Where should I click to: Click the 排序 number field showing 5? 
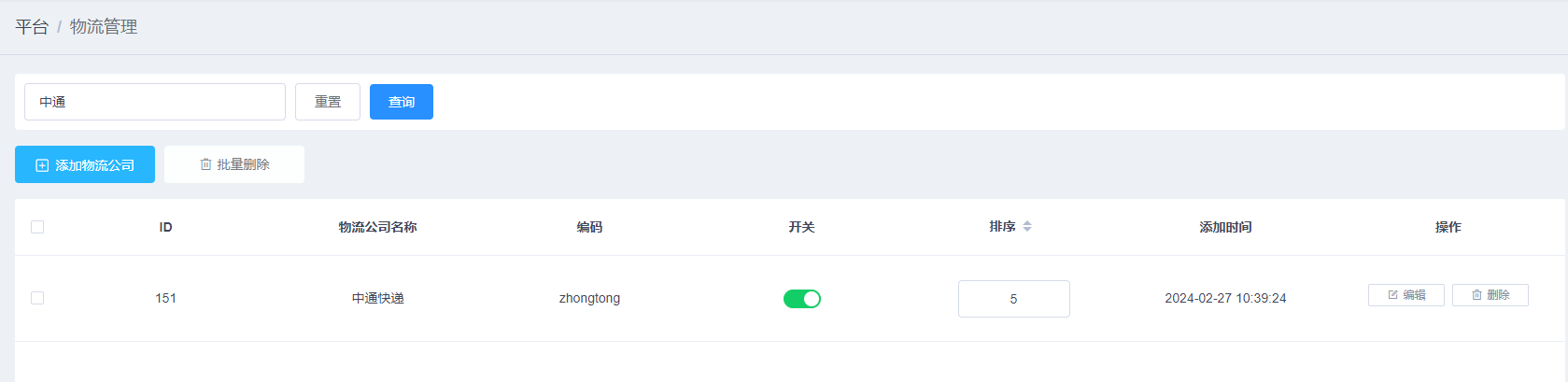click(x=1013, y=299)
